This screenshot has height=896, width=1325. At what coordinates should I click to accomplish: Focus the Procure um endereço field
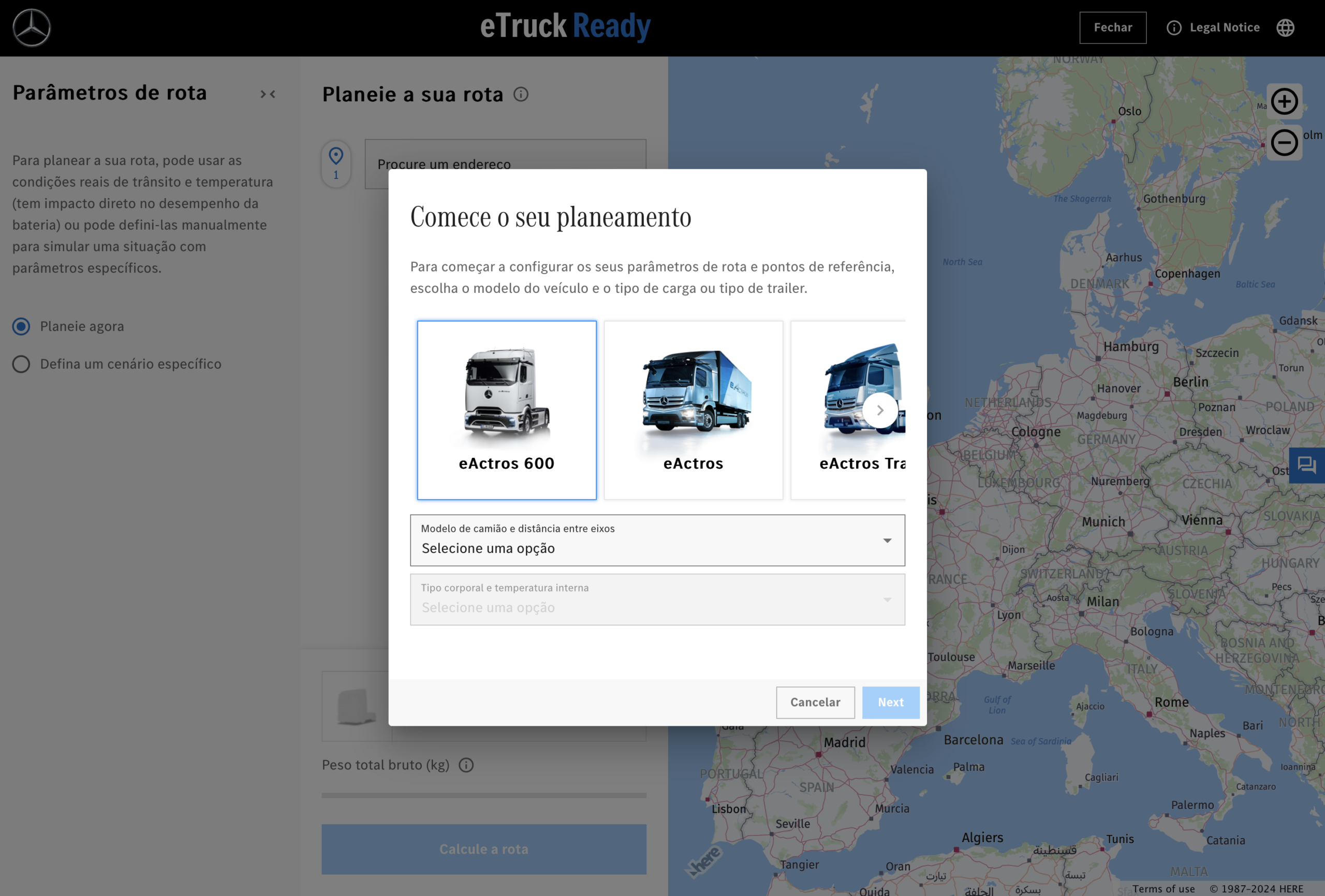click(505, 163)
